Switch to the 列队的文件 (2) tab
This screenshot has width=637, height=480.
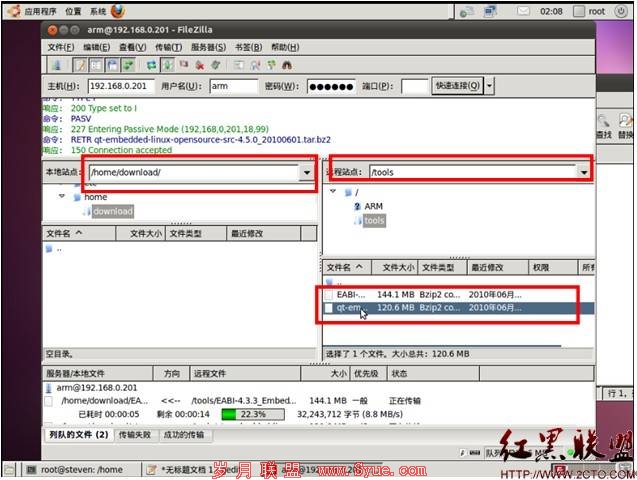click(x=79, y=435)
